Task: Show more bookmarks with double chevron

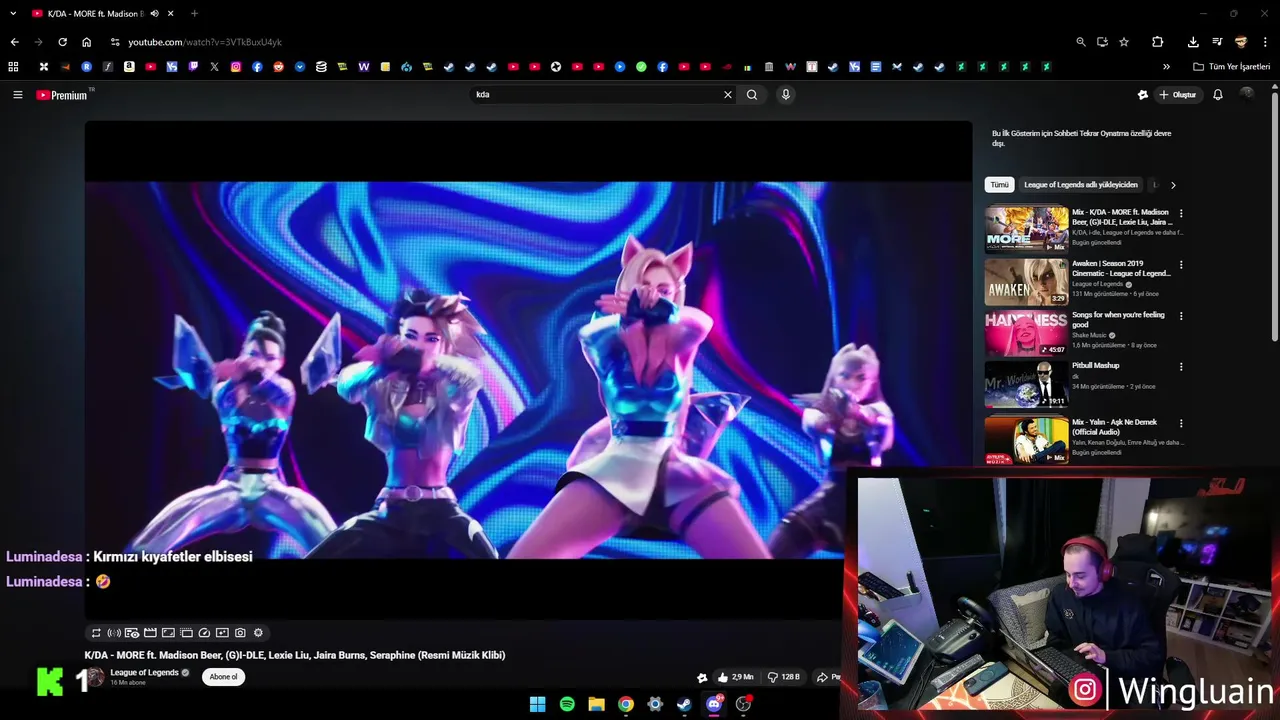Action: pos(1166,67)
